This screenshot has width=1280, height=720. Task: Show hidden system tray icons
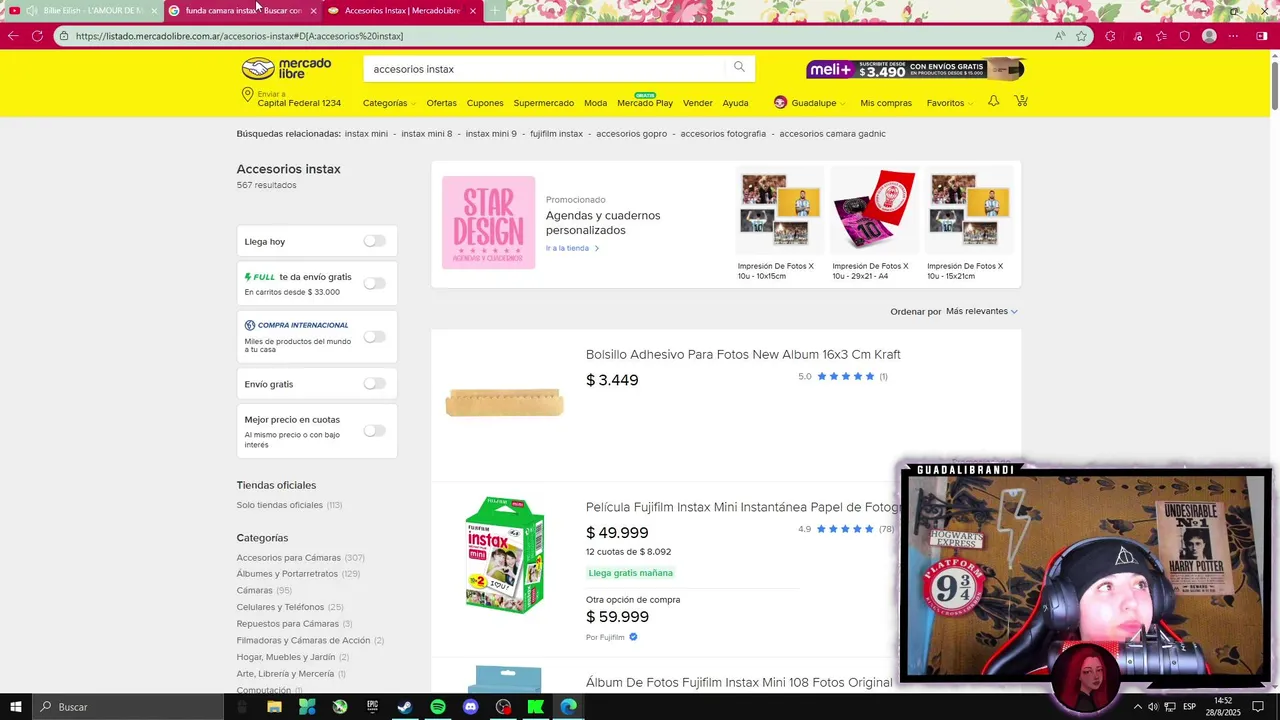(x=1136, y=707)
